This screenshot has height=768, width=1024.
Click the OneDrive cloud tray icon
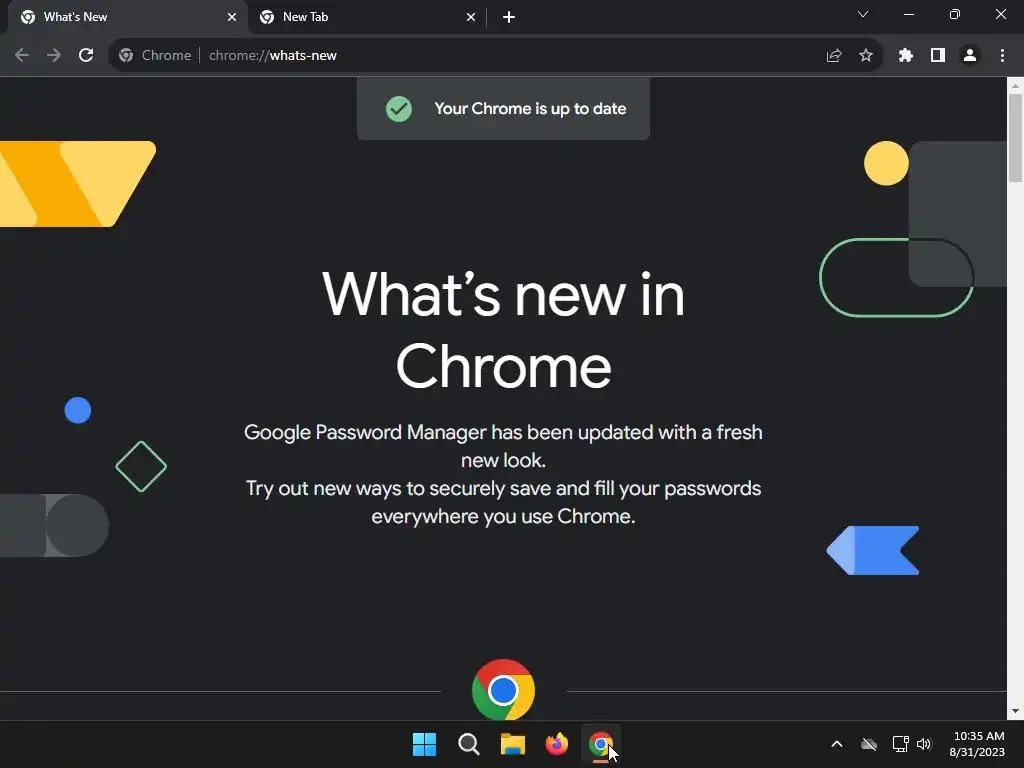pos(869,744)
